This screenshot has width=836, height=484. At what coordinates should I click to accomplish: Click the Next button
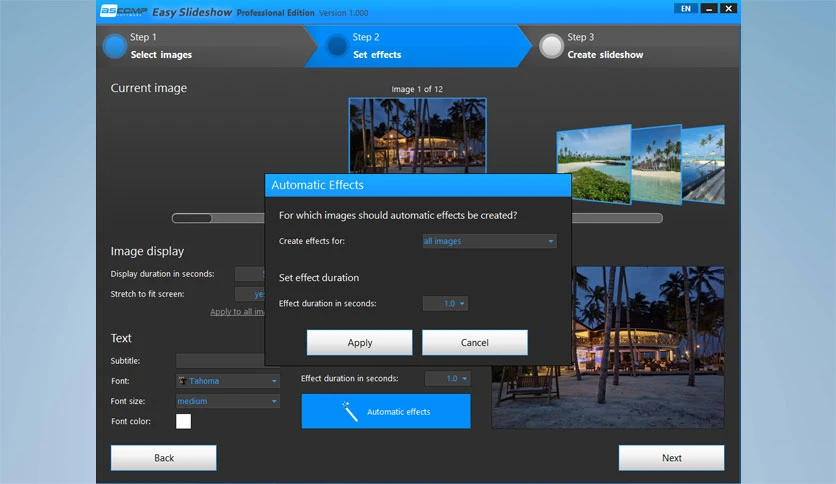click(x=671, y=458)
